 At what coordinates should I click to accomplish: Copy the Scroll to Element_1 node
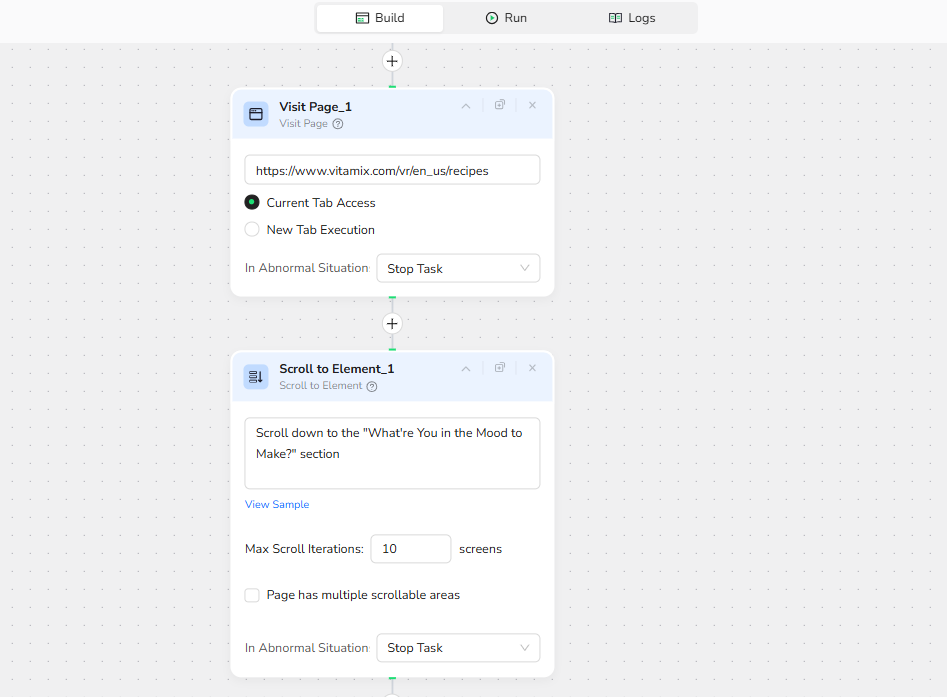[x=500, y=368]
